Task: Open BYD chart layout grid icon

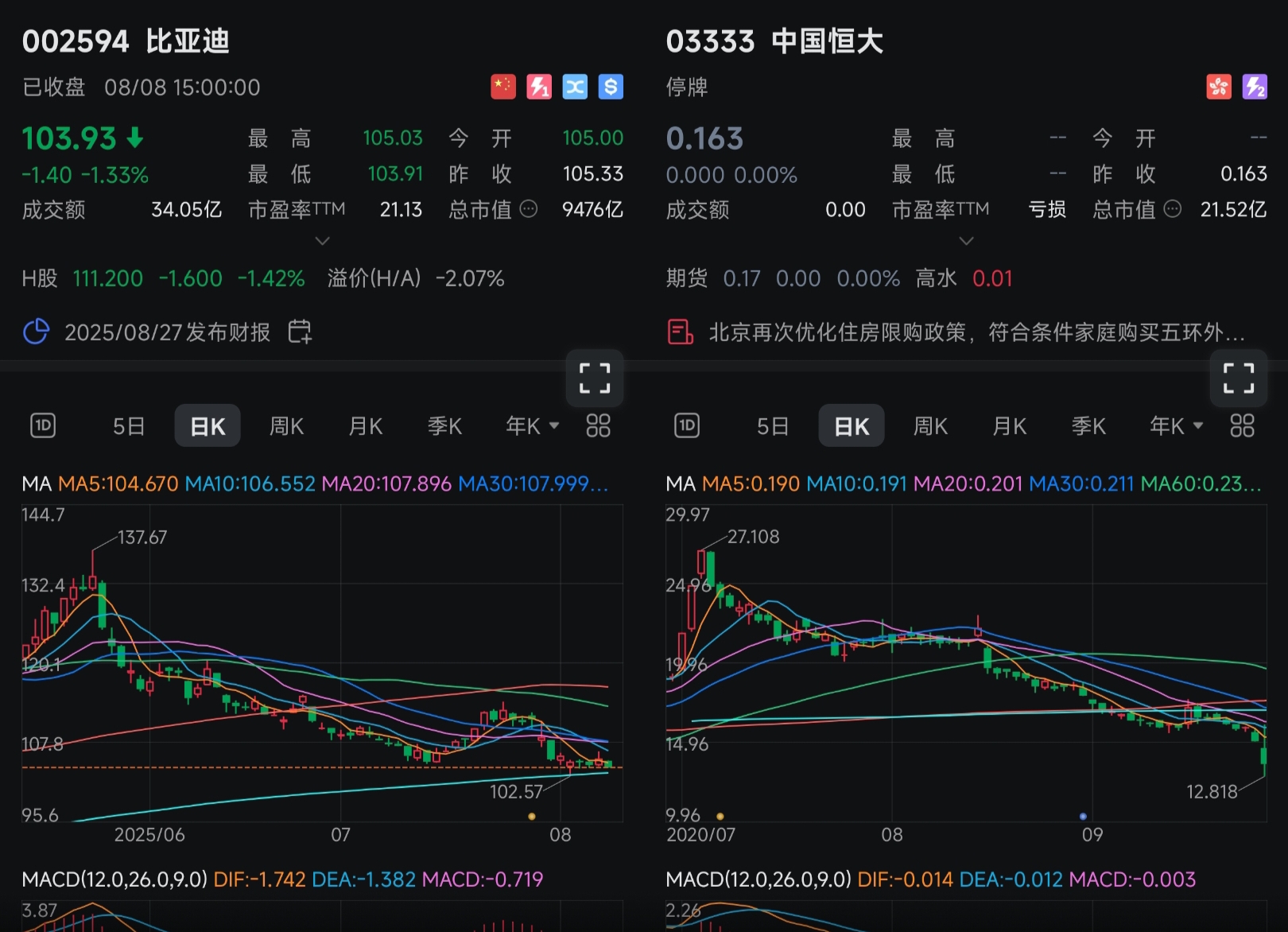Action: (598, 426)
